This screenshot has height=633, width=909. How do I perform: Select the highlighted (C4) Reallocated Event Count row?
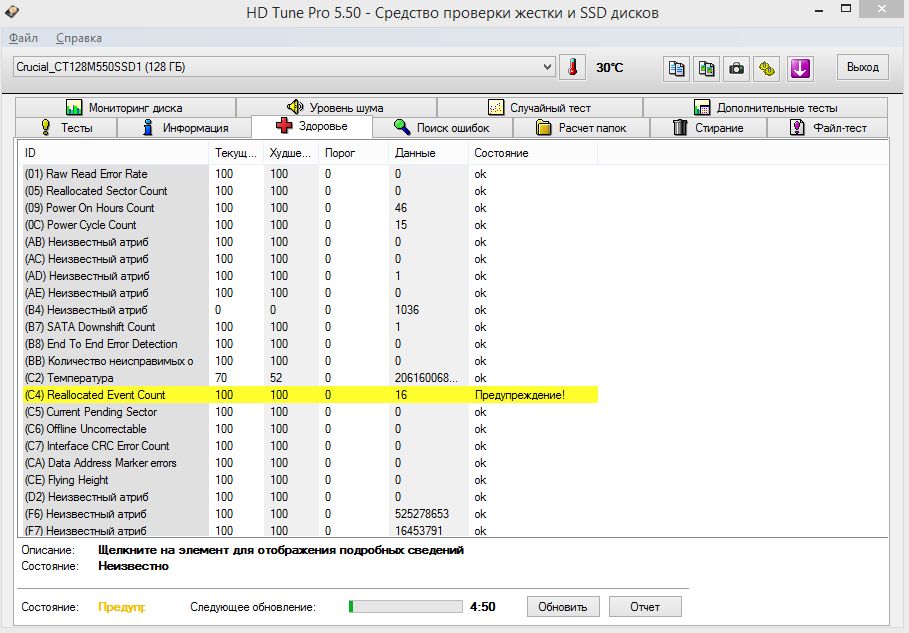coord(308,395)
